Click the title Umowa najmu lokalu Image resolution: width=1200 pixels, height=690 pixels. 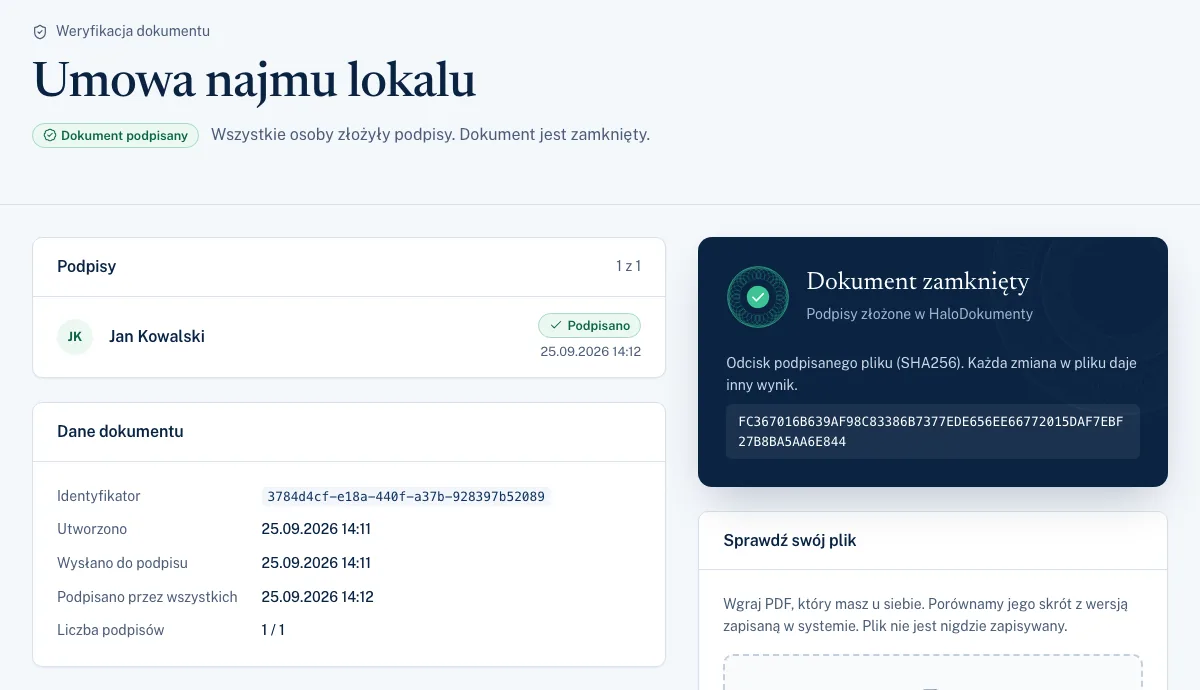click(254, 80)
